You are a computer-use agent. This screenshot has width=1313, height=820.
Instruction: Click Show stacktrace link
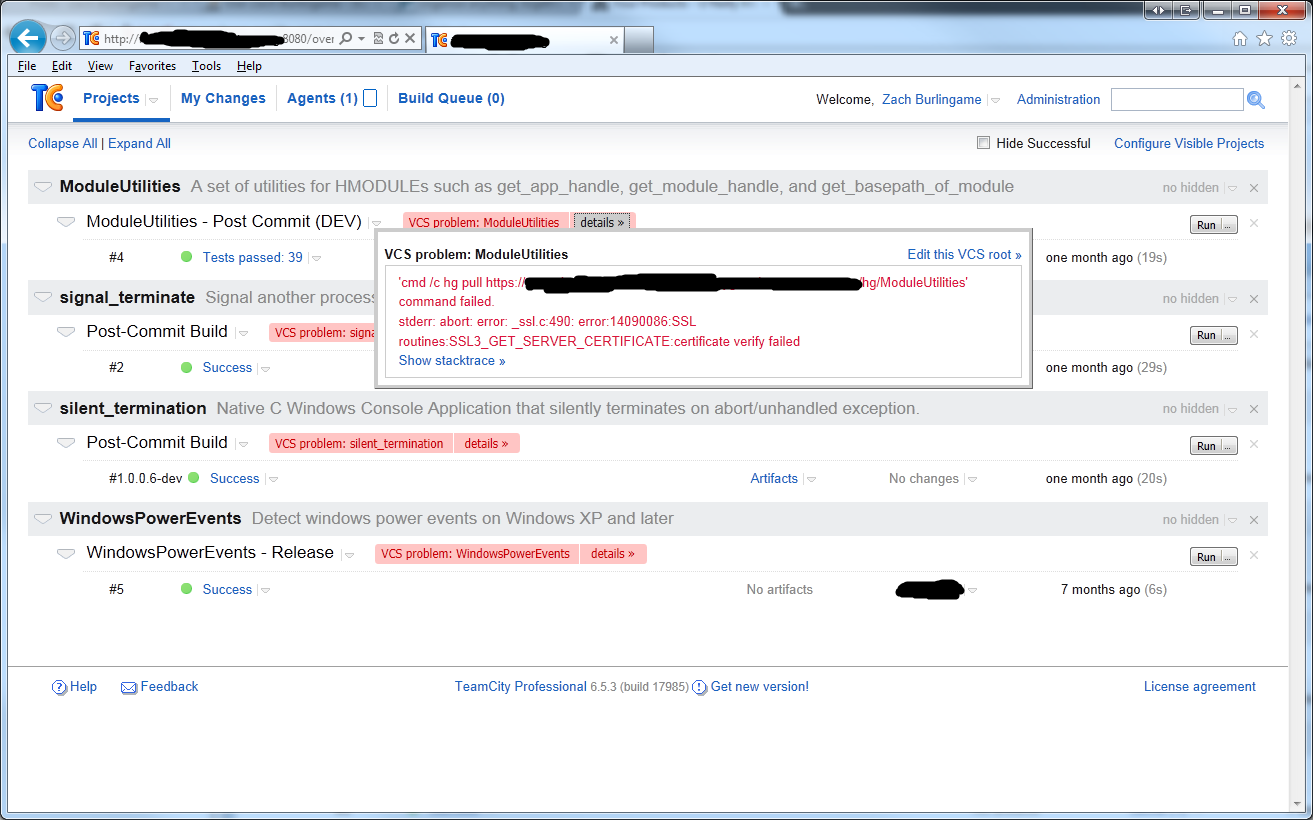click(x=452, y=361)
